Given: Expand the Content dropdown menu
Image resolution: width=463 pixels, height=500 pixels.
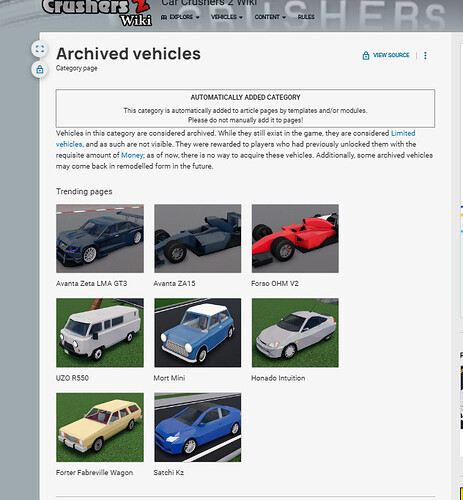Looking at the screenshot, I should click(270, 17).
